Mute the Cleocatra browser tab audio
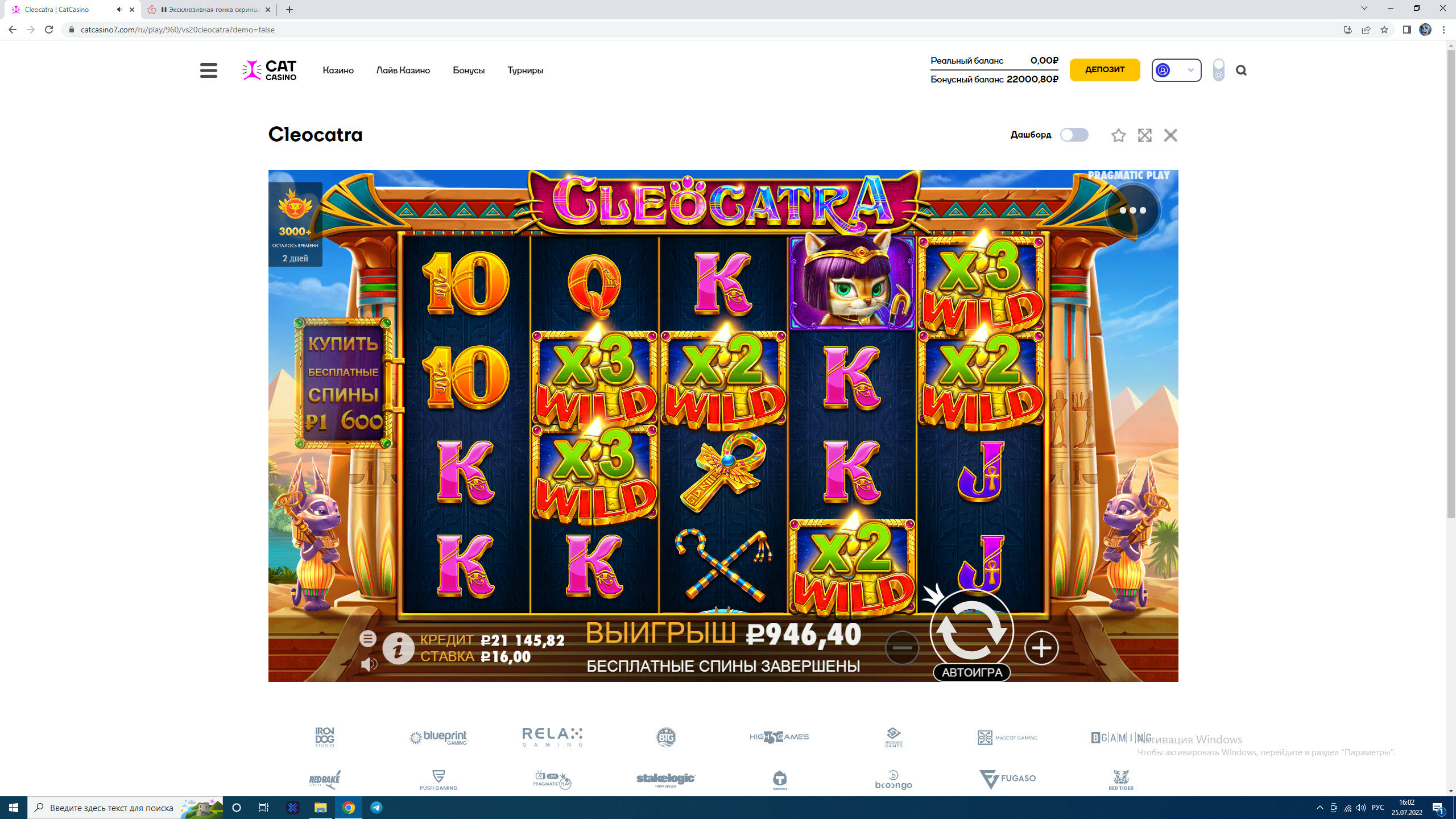 click(119, 10)
